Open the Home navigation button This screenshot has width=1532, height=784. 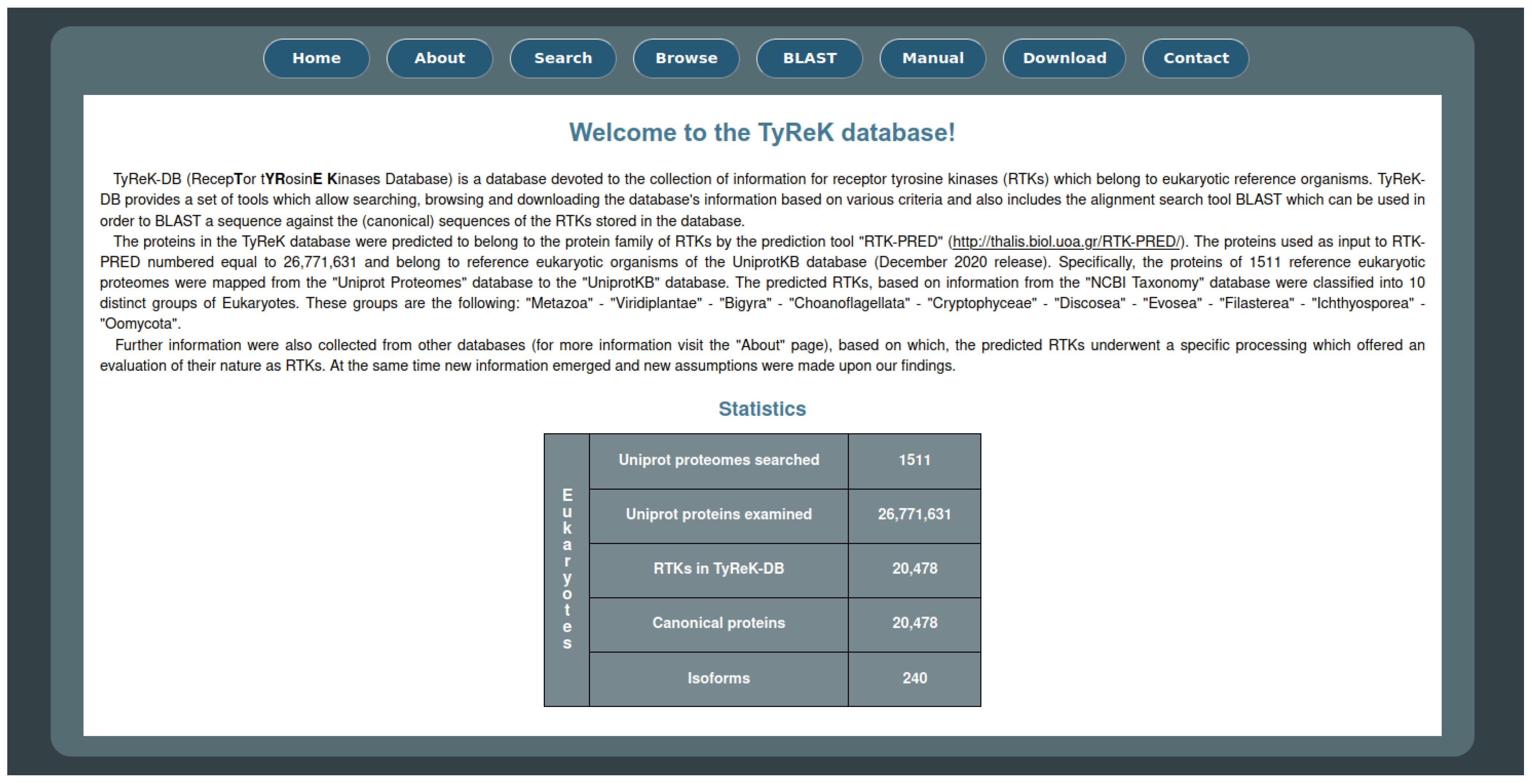316,58
